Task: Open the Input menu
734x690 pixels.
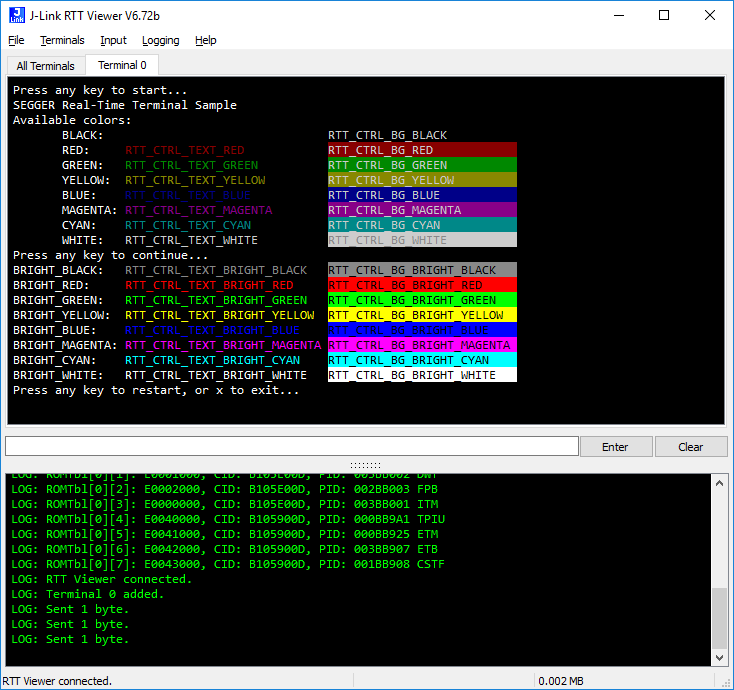Action: (113, 40)
